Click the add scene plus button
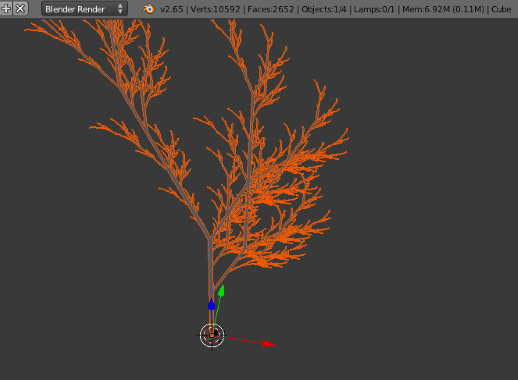 tap(6, 8)
